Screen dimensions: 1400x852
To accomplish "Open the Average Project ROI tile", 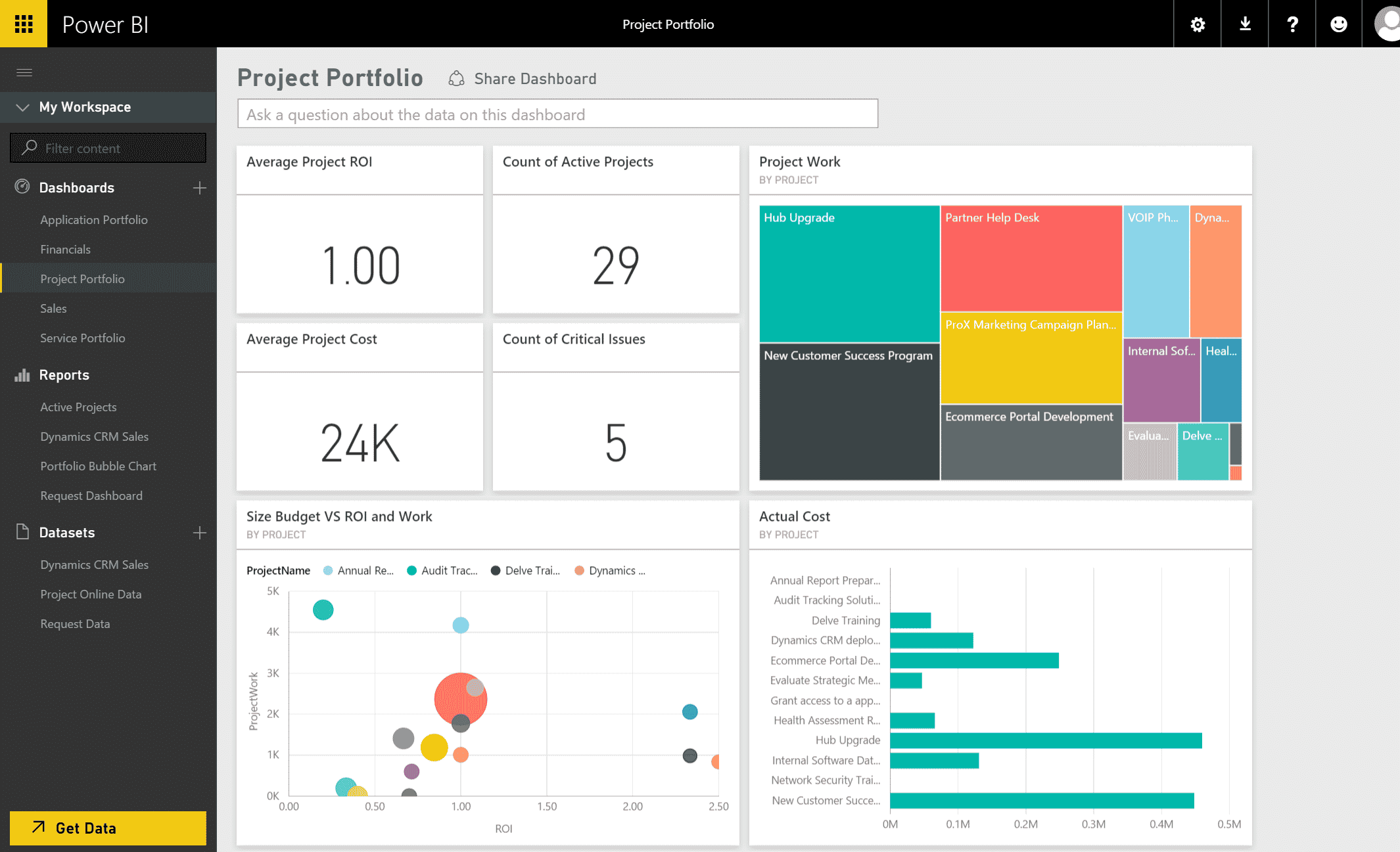I will click(360, 230).
